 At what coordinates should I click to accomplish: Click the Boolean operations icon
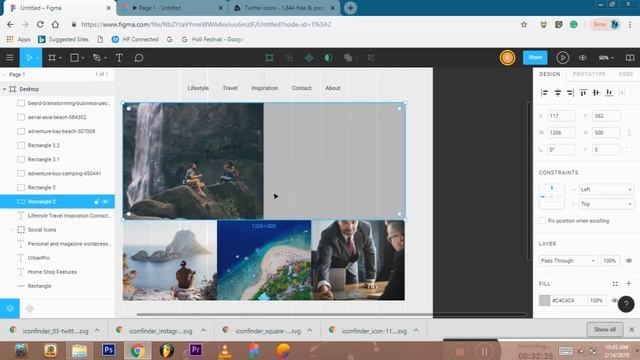pyautogui.click(x=348, y=58)
